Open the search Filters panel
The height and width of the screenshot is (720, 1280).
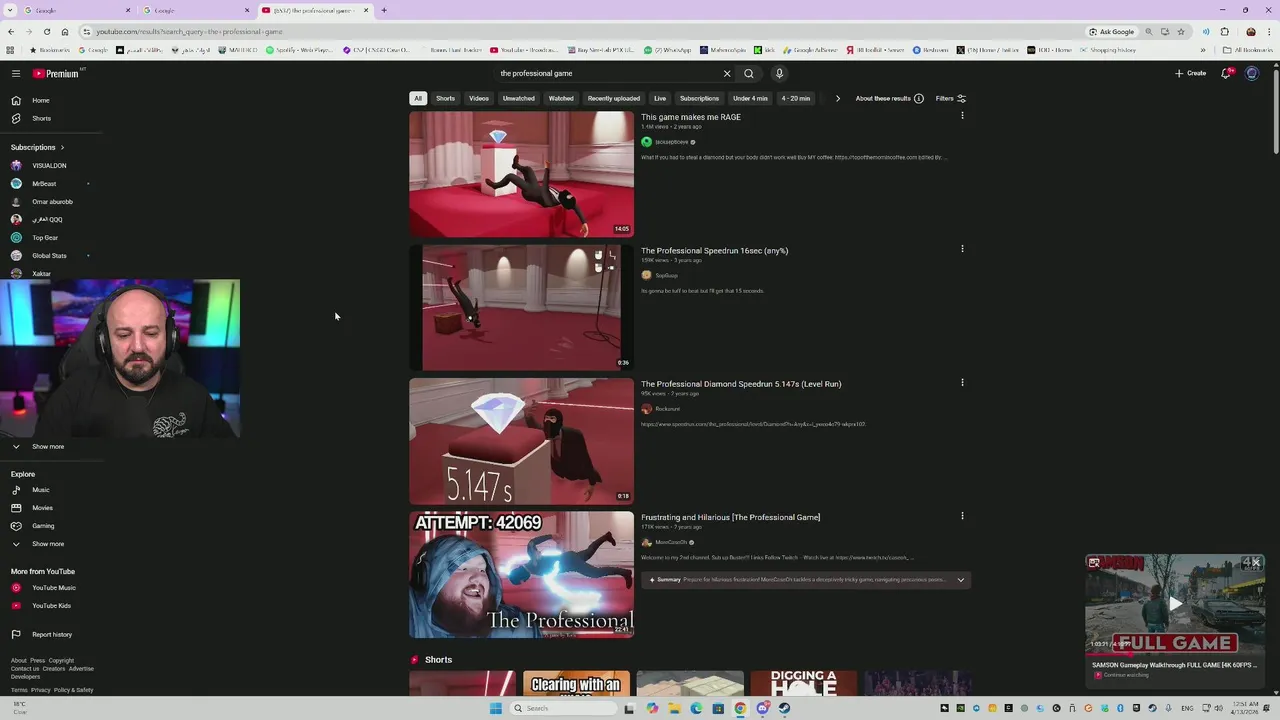[950, 98]
